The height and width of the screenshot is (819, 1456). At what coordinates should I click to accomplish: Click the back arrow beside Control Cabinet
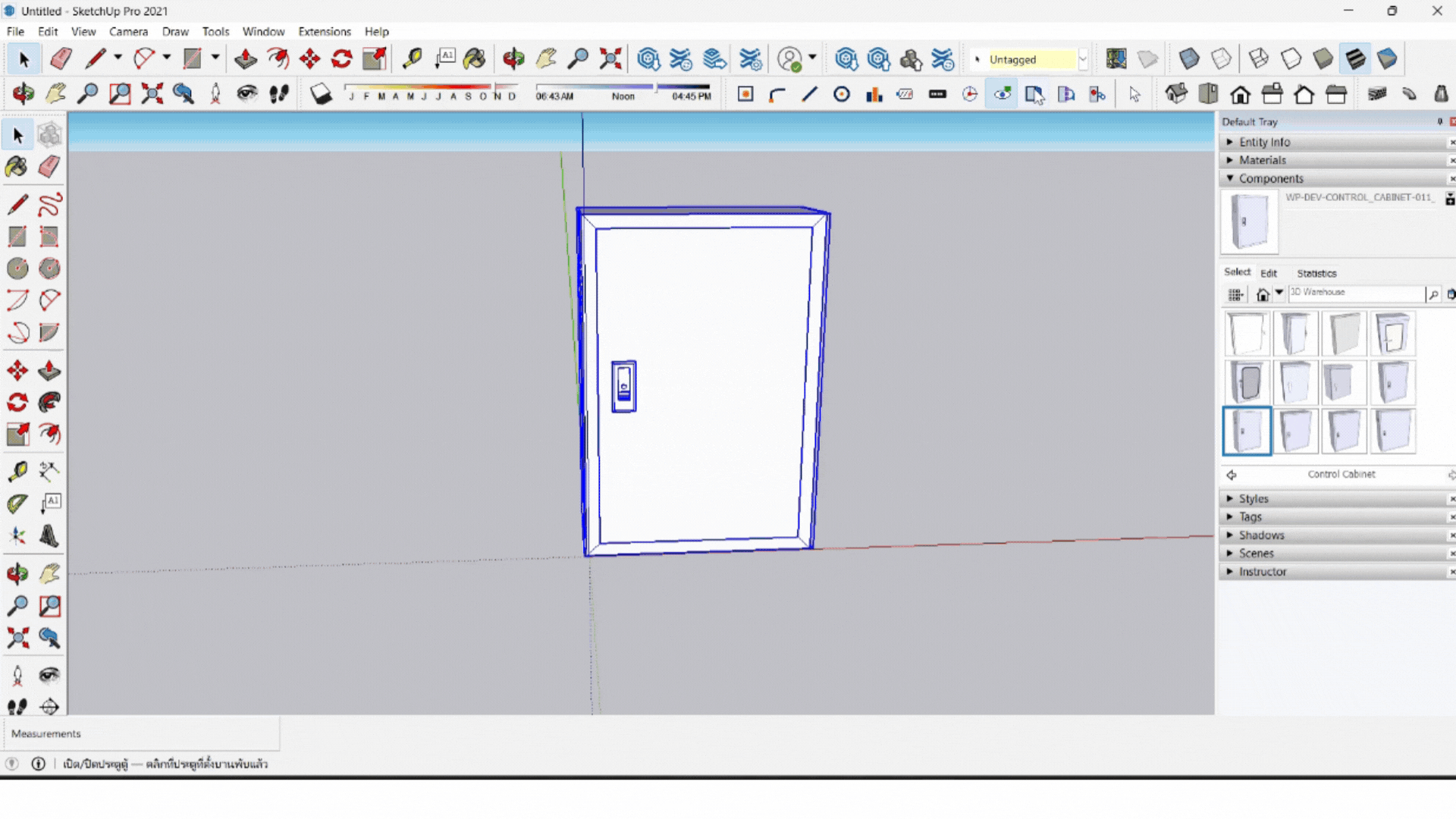pos(1232,475)
